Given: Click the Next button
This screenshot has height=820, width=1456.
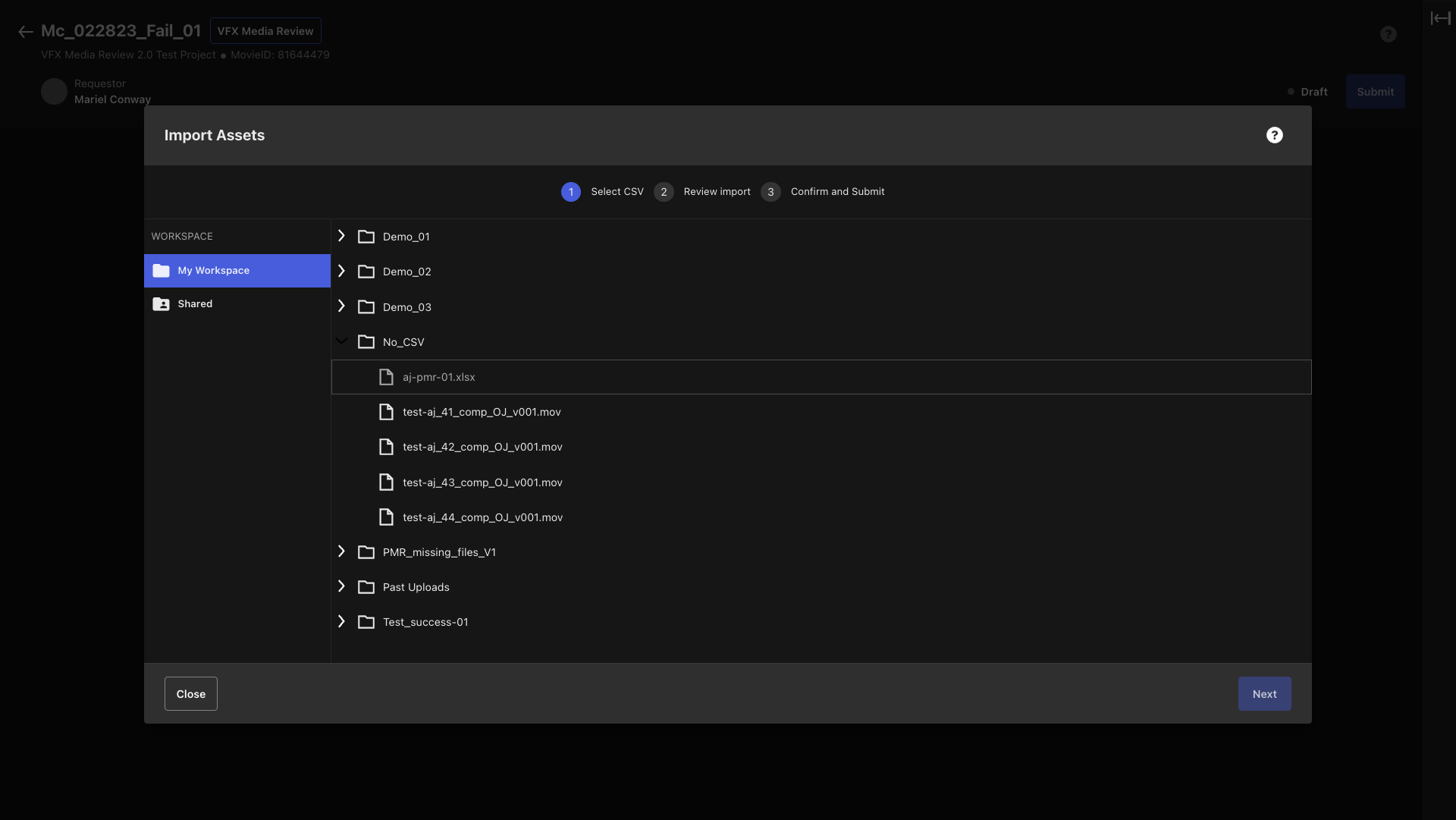Looking at the screenshot, I should 1265,694.
